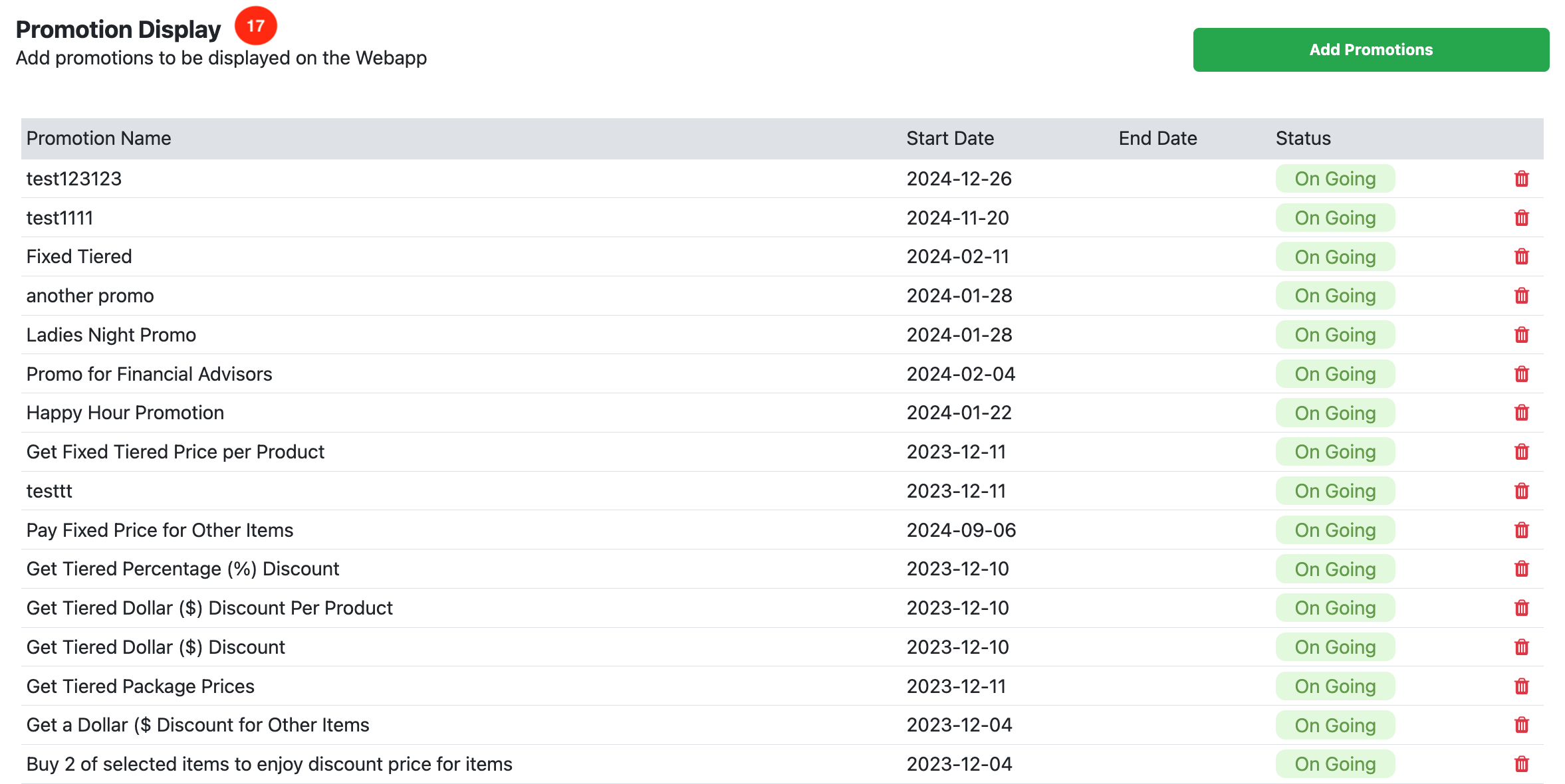Delete the Ladies Night Promo entry
The image size is (1565, 784).
[x=1521, y=335]
